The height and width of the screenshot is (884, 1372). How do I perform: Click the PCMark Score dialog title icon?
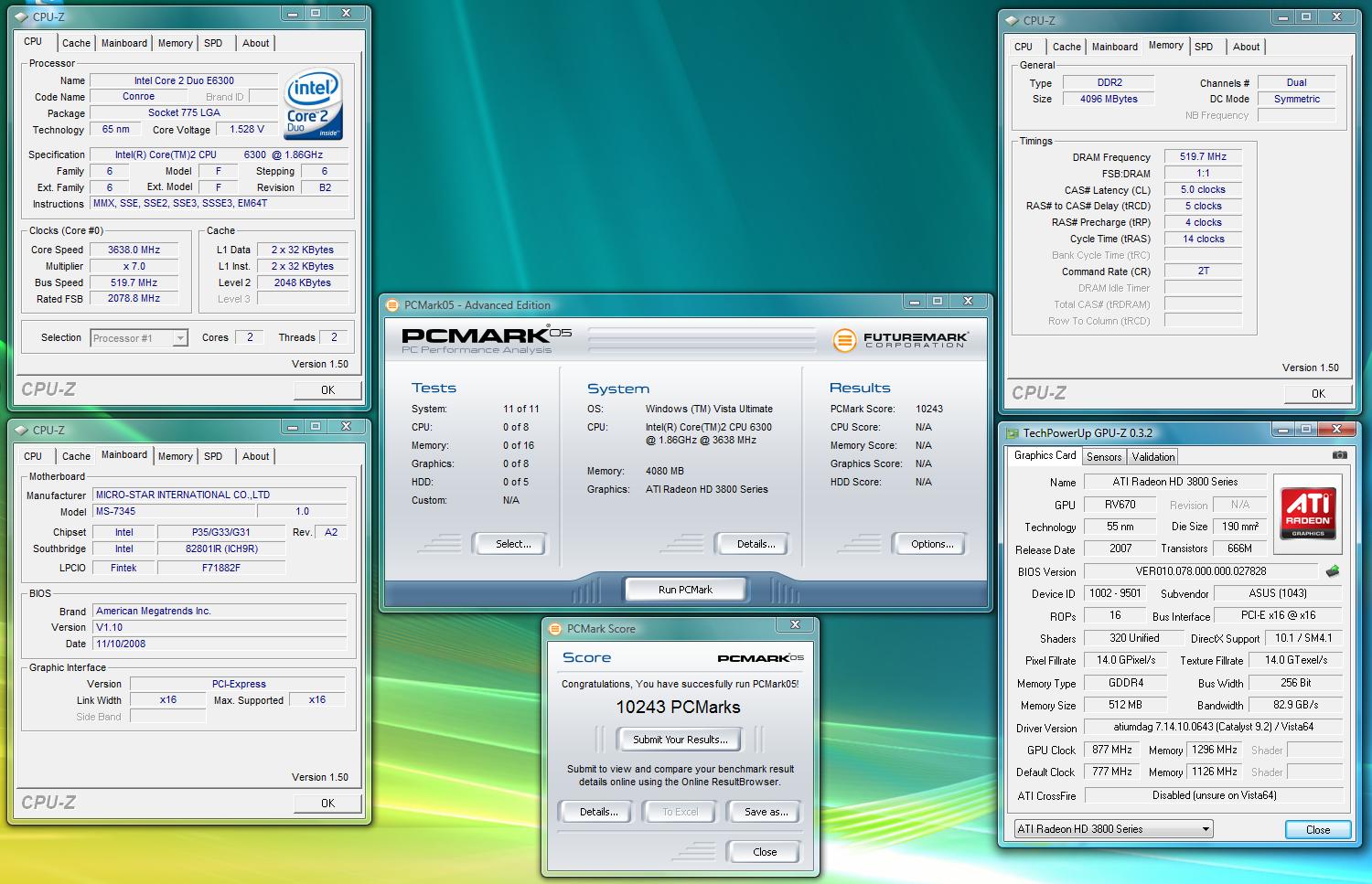point(555,629)
